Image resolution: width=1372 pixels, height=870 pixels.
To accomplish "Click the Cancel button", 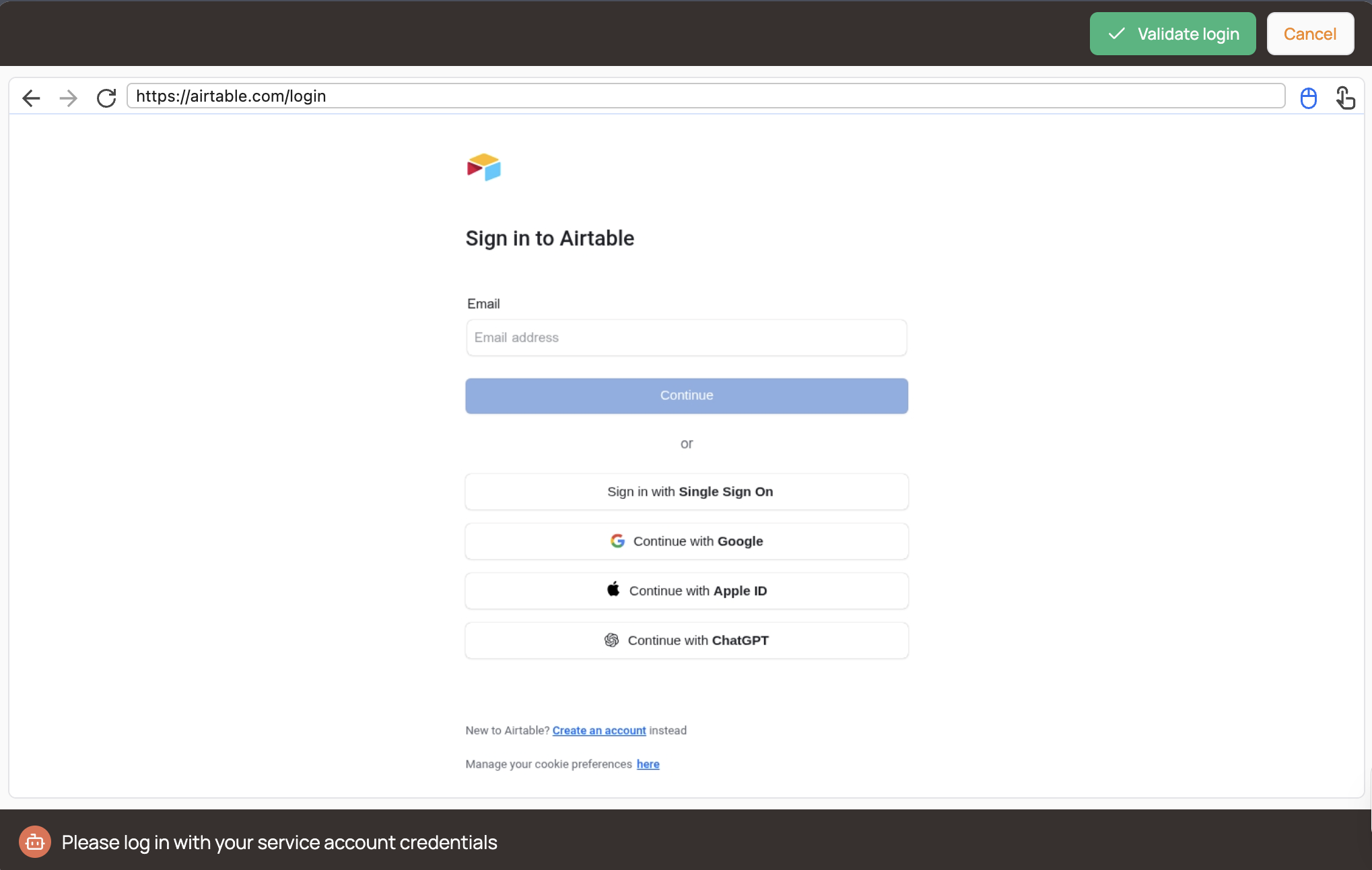I will (x=1310, y=34).
